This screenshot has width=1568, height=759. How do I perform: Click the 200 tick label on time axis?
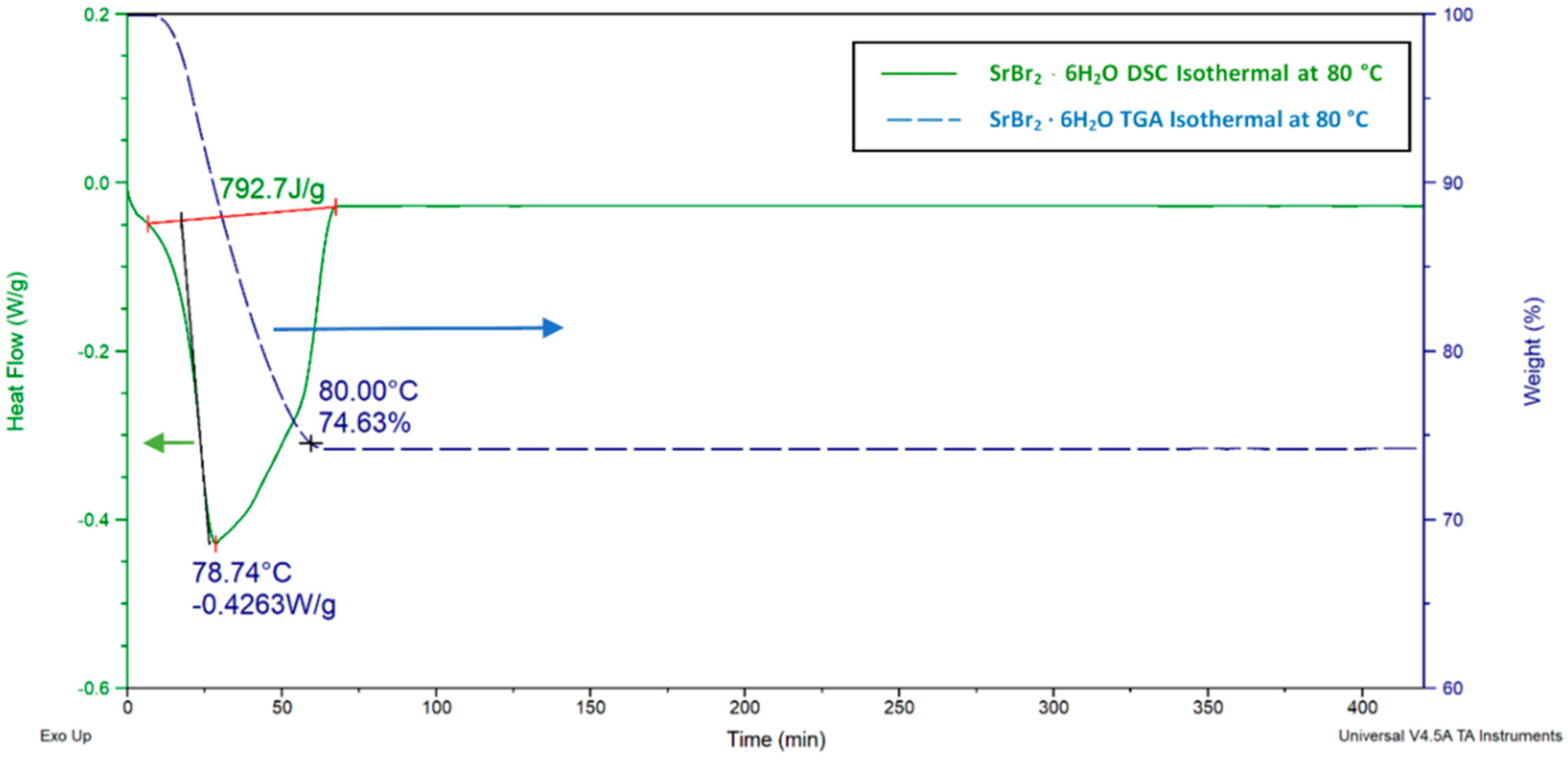click(x=745, y=707)
